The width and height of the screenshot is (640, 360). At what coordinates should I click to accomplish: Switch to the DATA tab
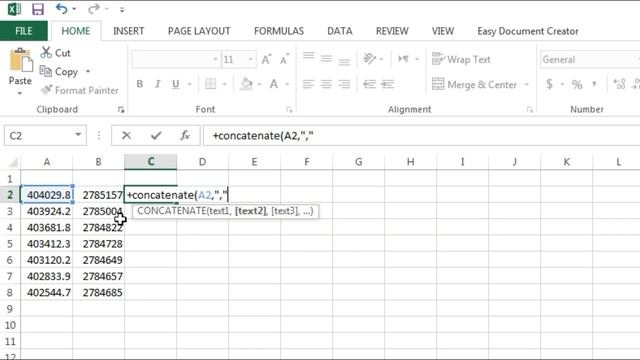(x=340, y=31)
